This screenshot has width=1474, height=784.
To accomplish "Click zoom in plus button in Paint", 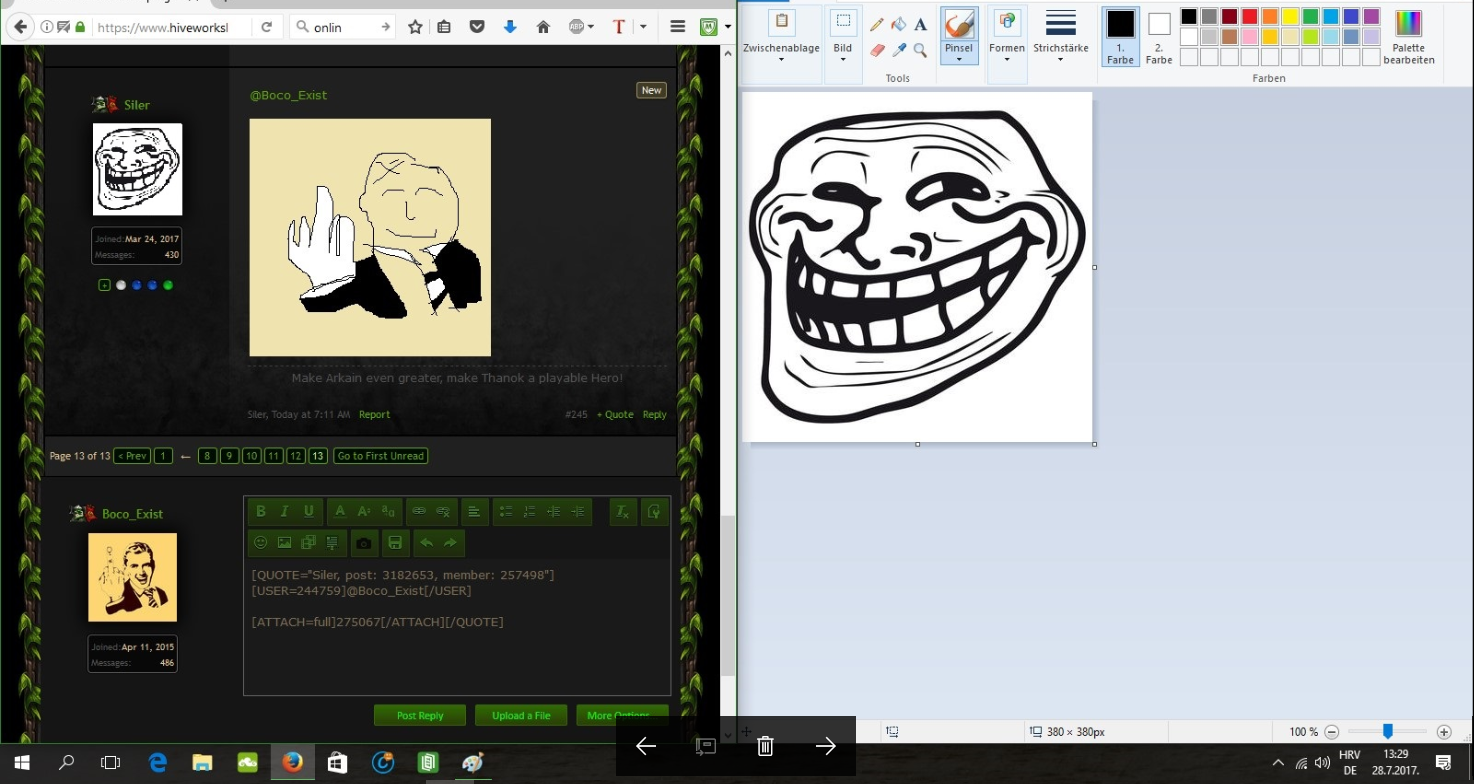I will tap(1444, 732).
